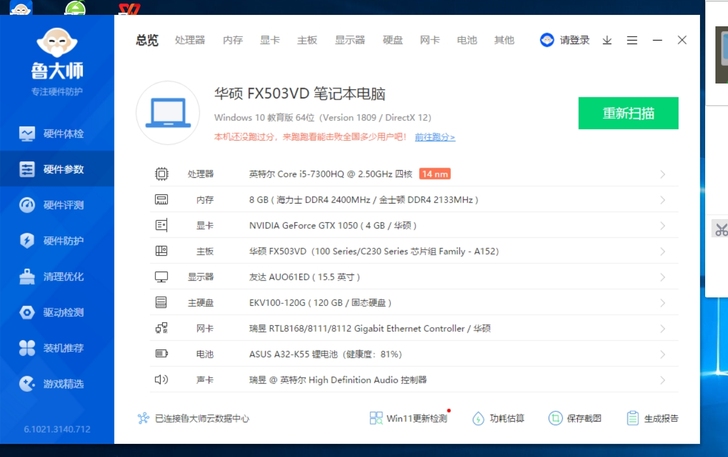Click version number 6.1021.3140.712
This screenshot has width=728, height=457.
point(57,429)
